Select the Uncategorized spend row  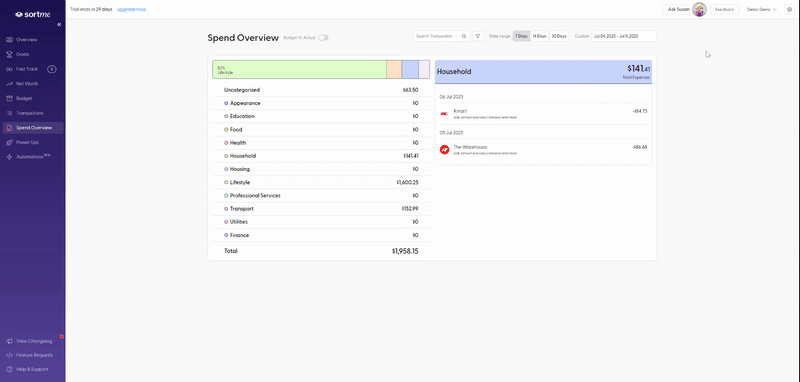[321, 90]
